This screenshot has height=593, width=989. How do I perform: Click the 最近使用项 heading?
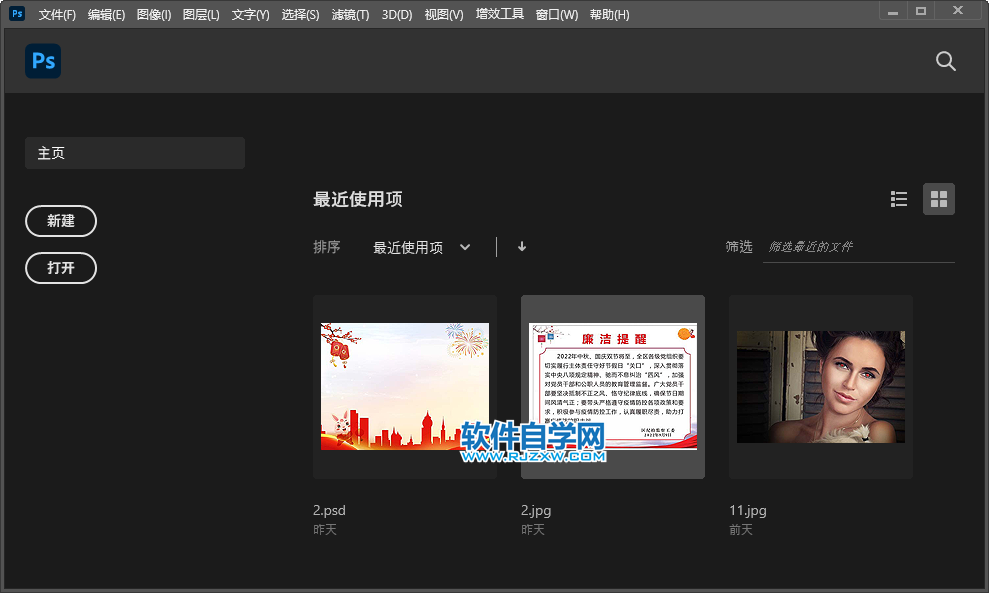coord(358,199)
